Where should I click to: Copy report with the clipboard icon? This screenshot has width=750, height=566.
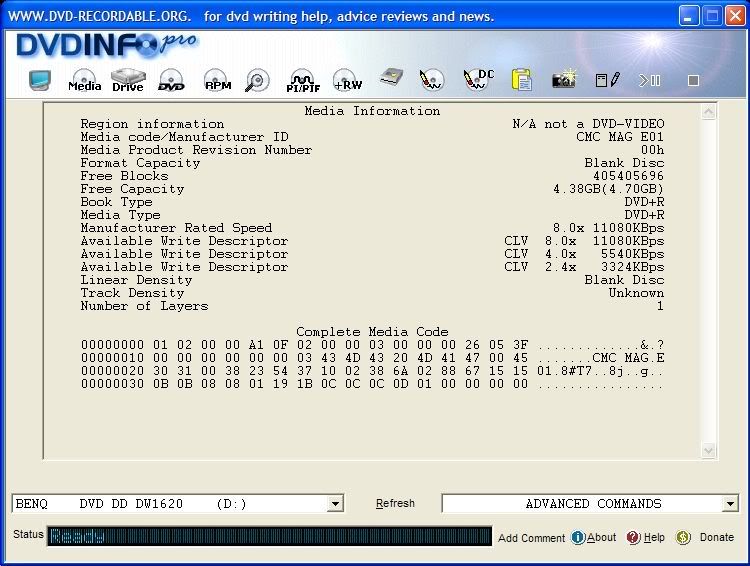pyautogui.click(x=522, y=80)
